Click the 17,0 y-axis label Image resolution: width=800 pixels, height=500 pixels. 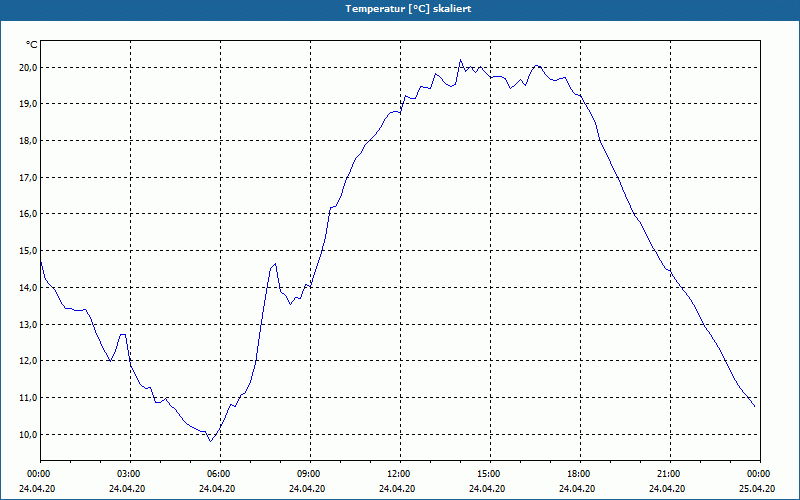tap(28, 178)
